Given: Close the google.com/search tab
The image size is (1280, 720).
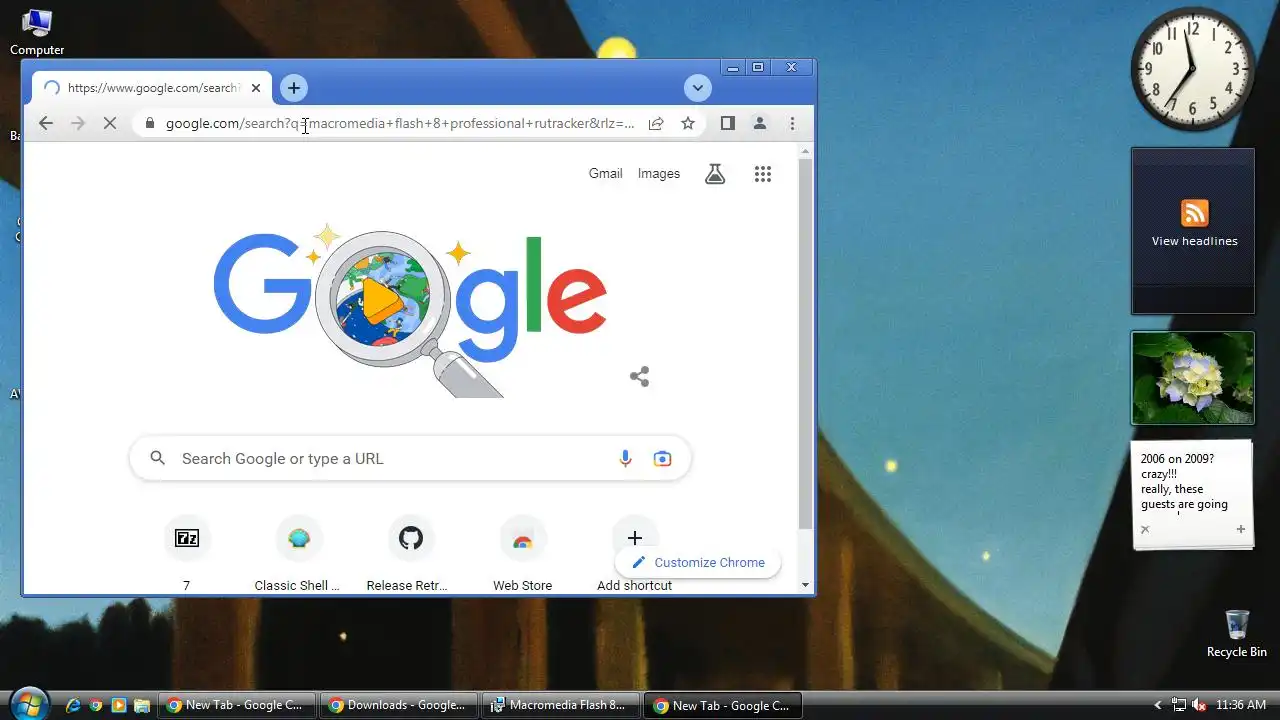Looking at the screenshot, I should click(256, 88).
